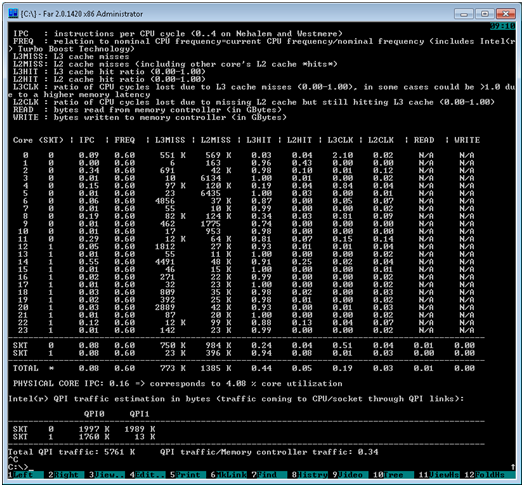Image resolution: width=524 pixels, height=487 pixels.
Task: Close the Far Manager window
Action: (x=506, y=14)
